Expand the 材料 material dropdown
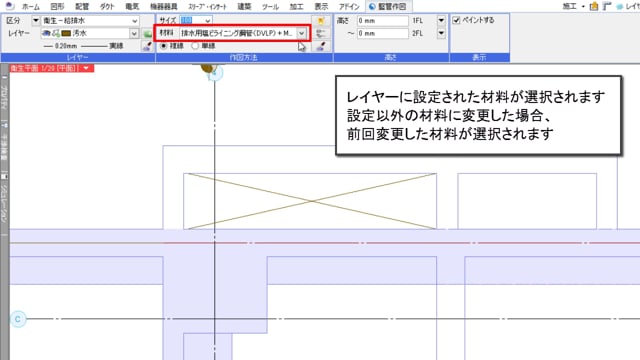This screenshot has width=640, height=360. coord(301,33)
